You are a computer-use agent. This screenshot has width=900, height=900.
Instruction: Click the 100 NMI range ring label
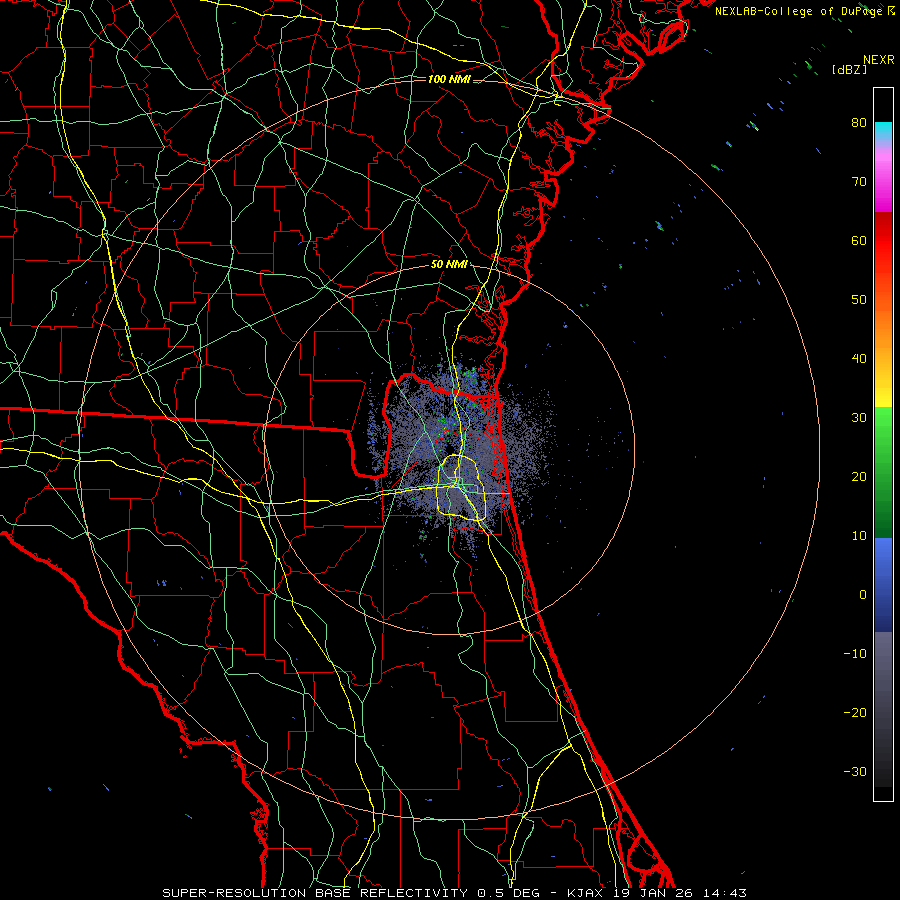449,79
